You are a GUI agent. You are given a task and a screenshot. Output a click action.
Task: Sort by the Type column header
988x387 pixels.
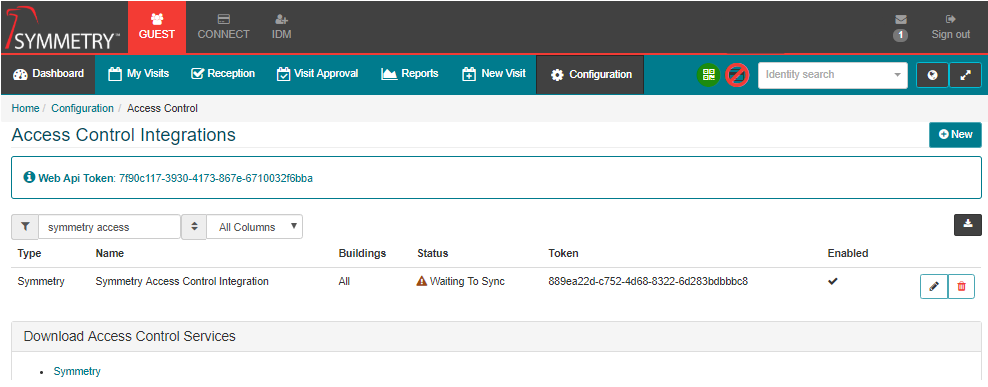coord(29,253)
